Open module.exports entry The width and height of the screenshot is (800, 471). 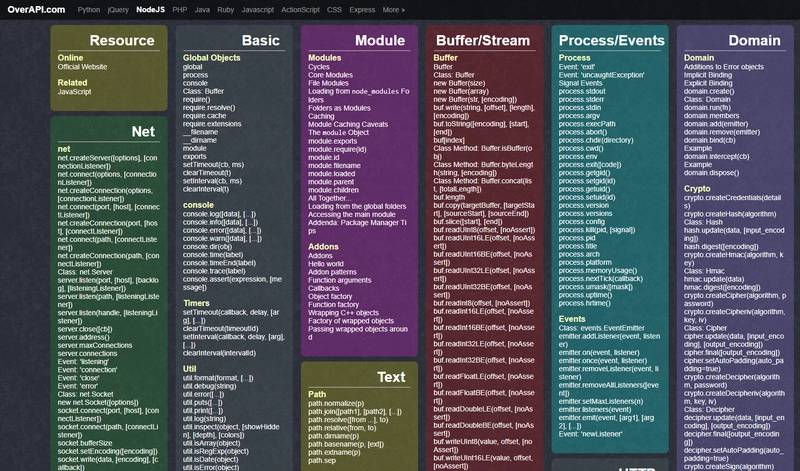[333, 141]
